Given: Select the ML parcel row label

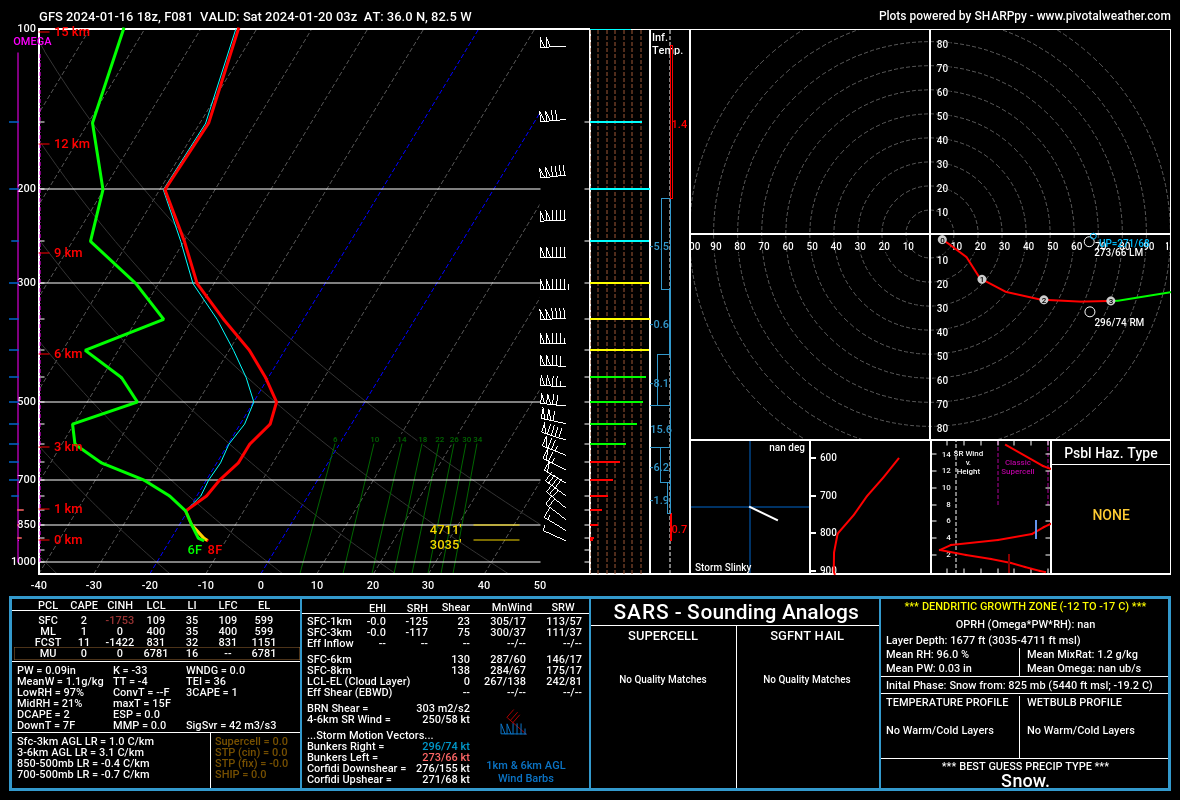Looking at the screenshot, I should (x=48, y=631).
